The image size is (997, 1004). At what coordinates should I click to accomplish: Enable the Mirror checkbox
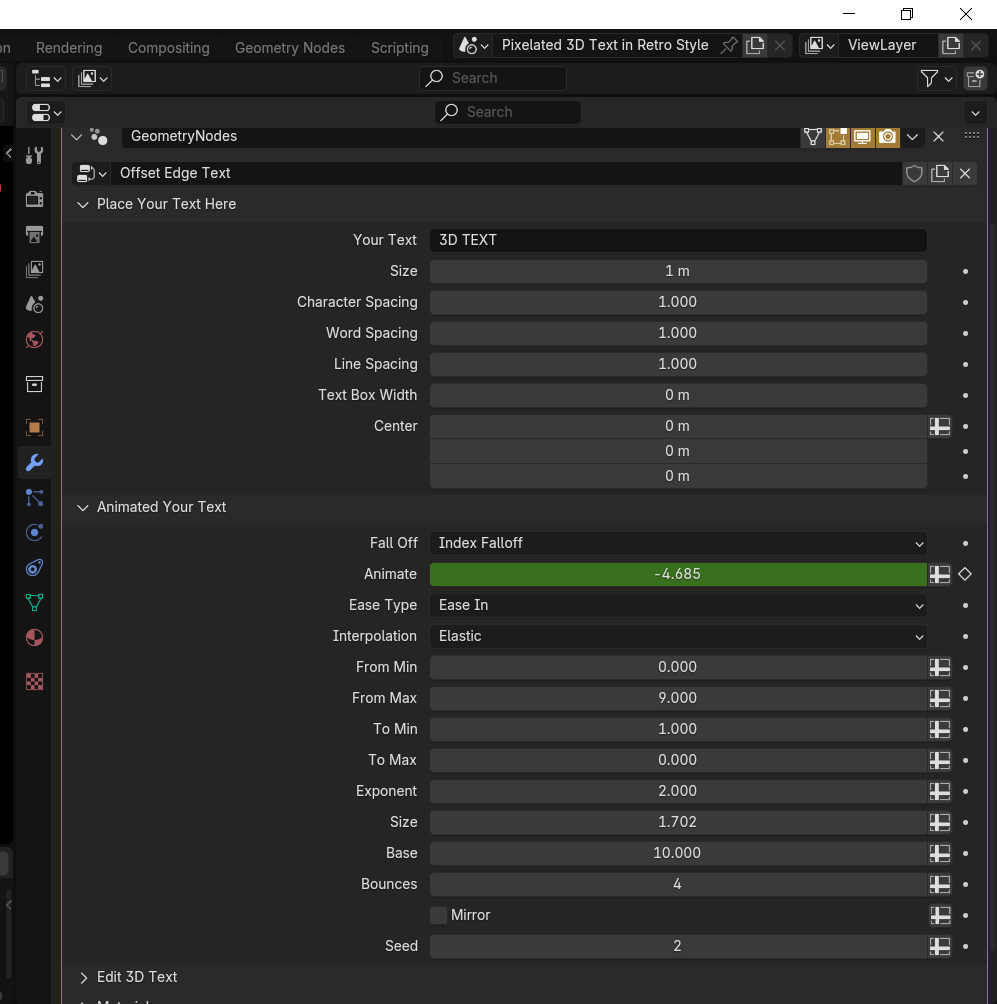(439, 915)
